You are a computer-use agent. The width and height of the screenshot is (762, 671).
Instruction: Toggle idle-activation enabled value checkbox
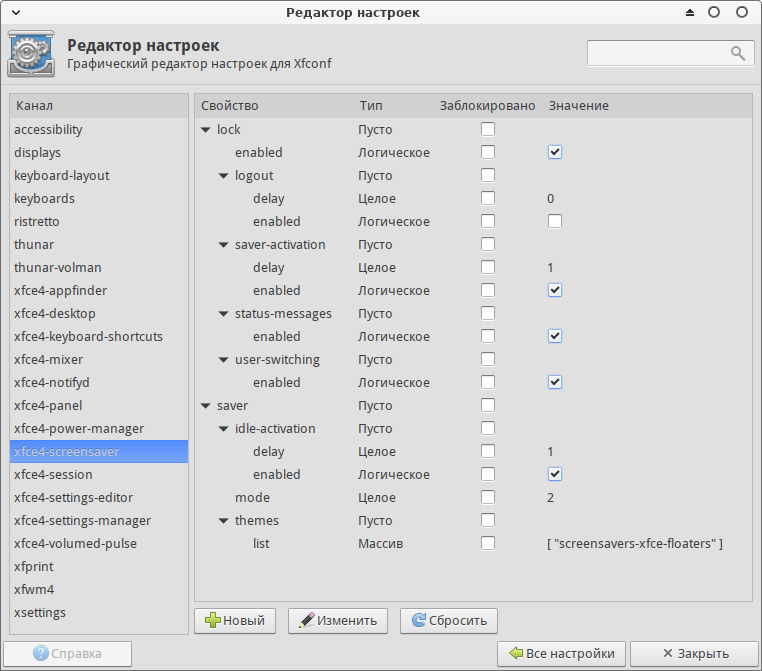click(554, 474)
